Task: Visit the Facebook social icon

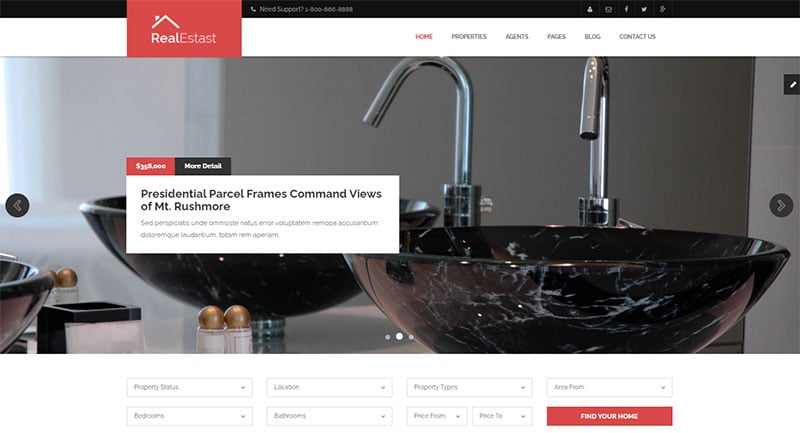Action: pos(627,9)
